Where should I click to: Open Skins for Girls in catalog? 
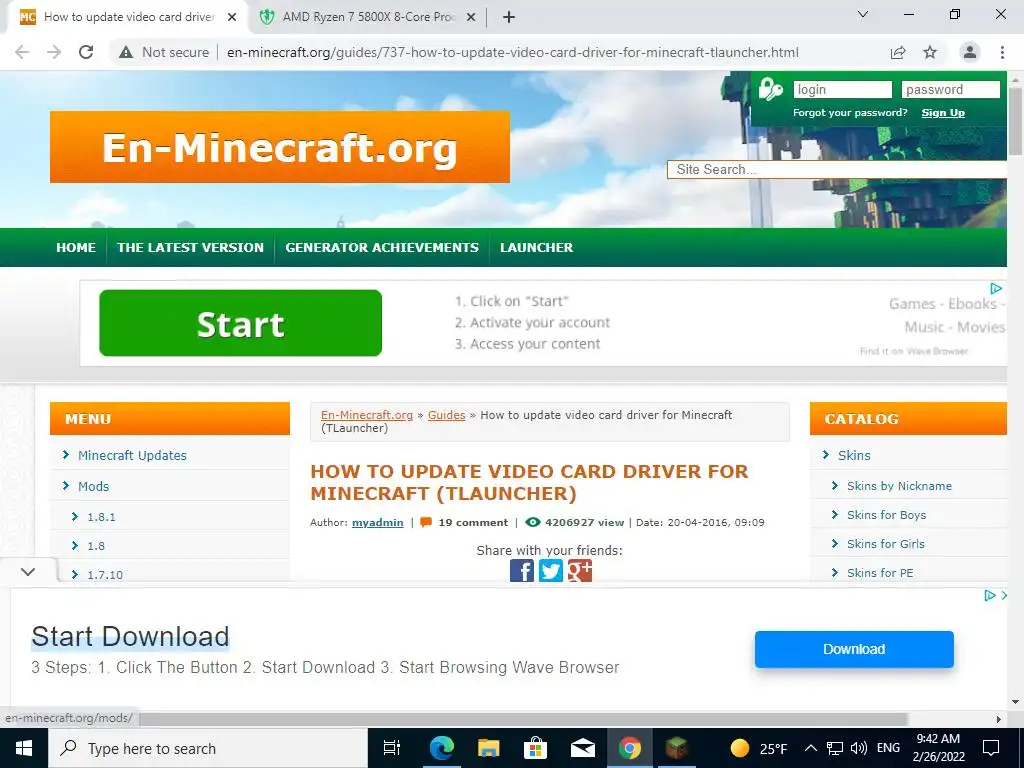click(886, 544)
